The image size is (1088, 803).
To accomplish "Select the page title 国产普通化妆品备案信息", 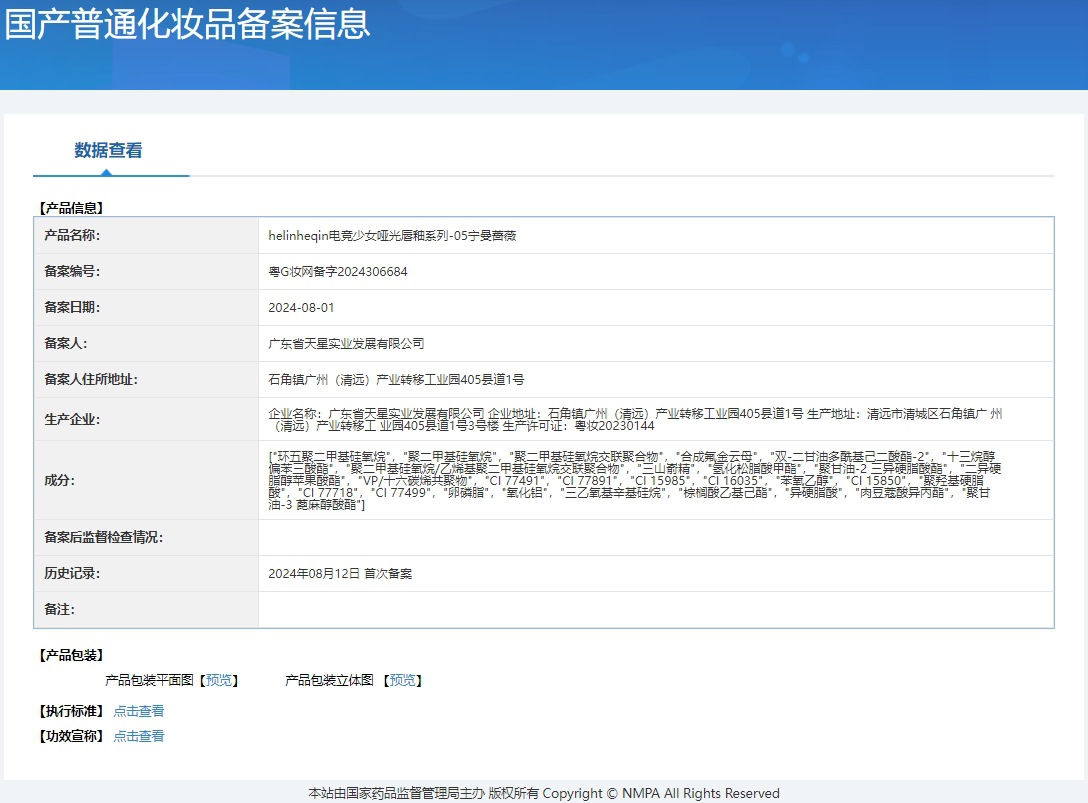I will 187,23.
